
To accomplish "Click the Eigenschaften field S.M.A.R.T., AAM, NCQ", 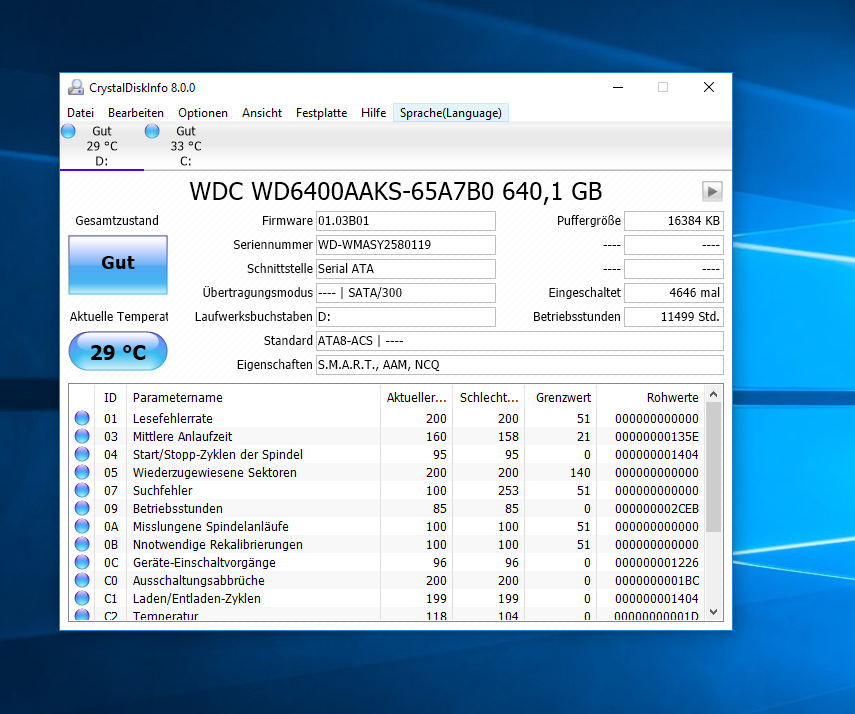I will [x=520, y=365].
